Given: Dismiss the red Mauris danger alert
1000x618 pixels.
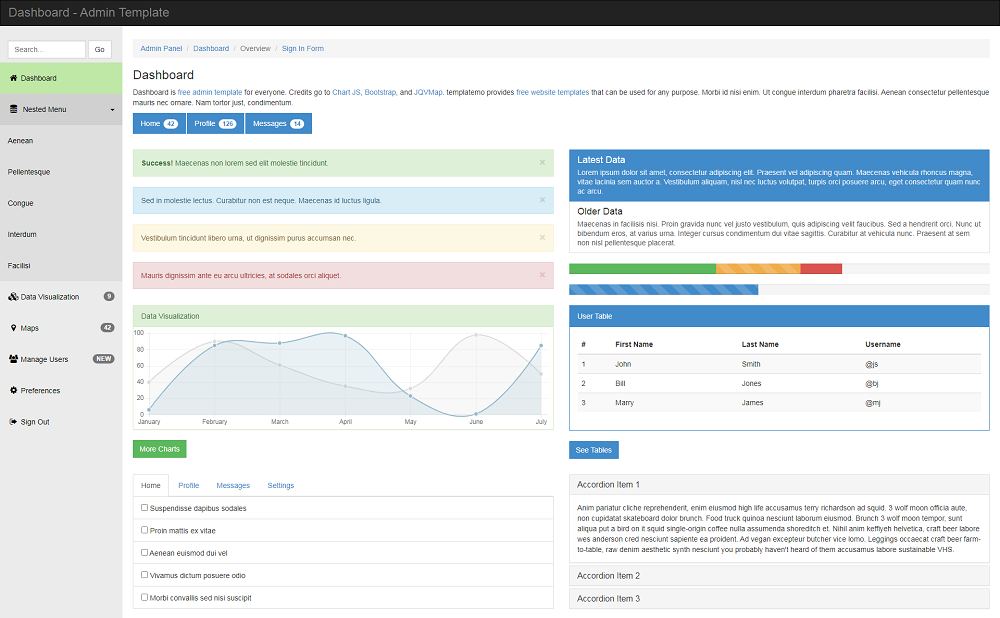Looking at the screenshot, I should click(x=542, y=275).
